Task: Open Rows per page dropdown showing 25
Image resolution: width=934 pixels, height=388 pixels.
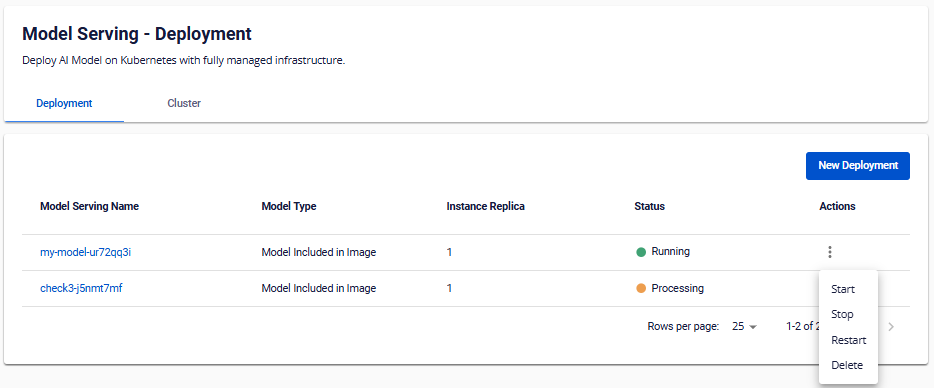Action: click(x=744, y=327)
